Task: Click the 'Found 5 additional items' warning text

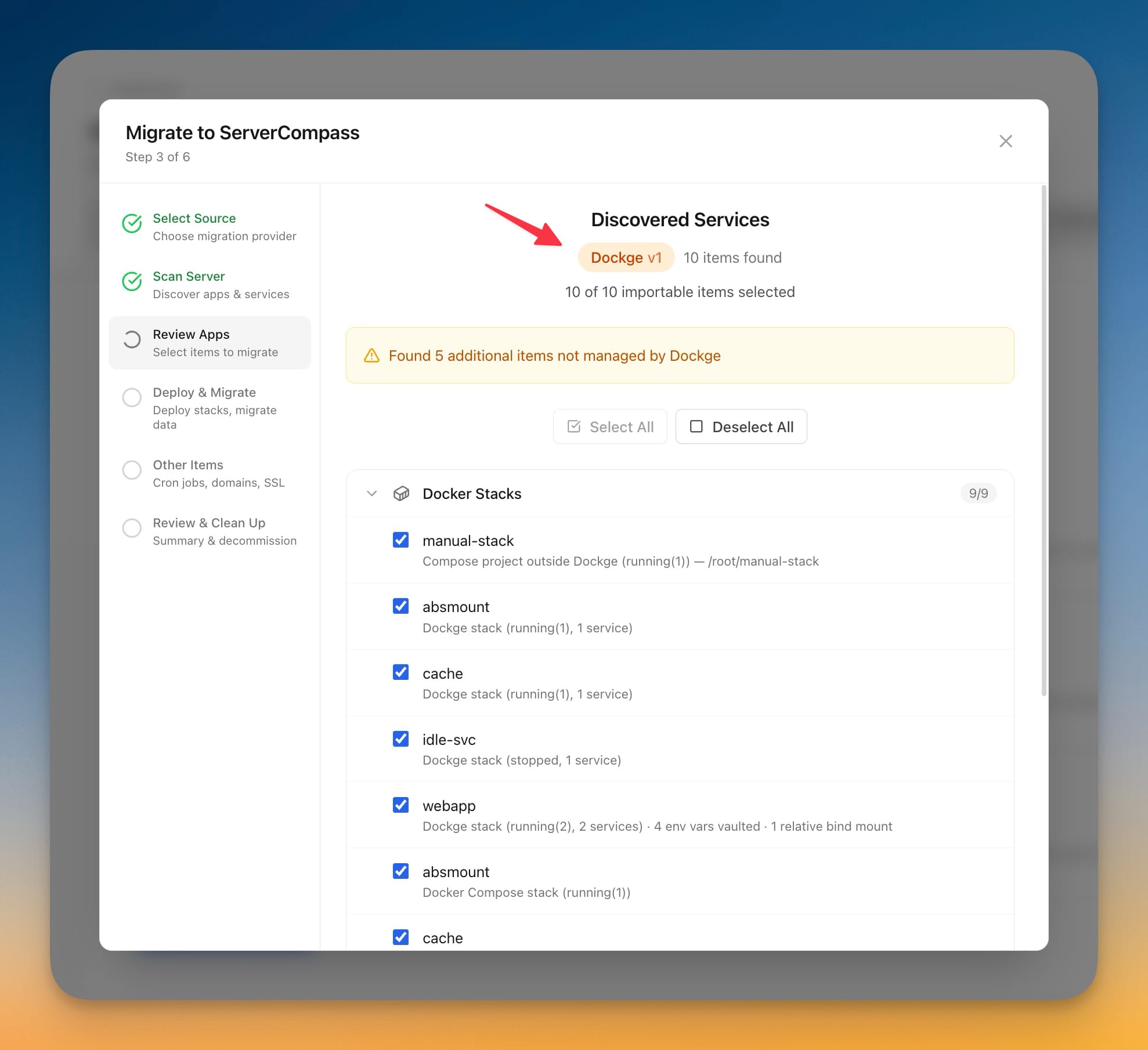Action: tap(555, 356)
